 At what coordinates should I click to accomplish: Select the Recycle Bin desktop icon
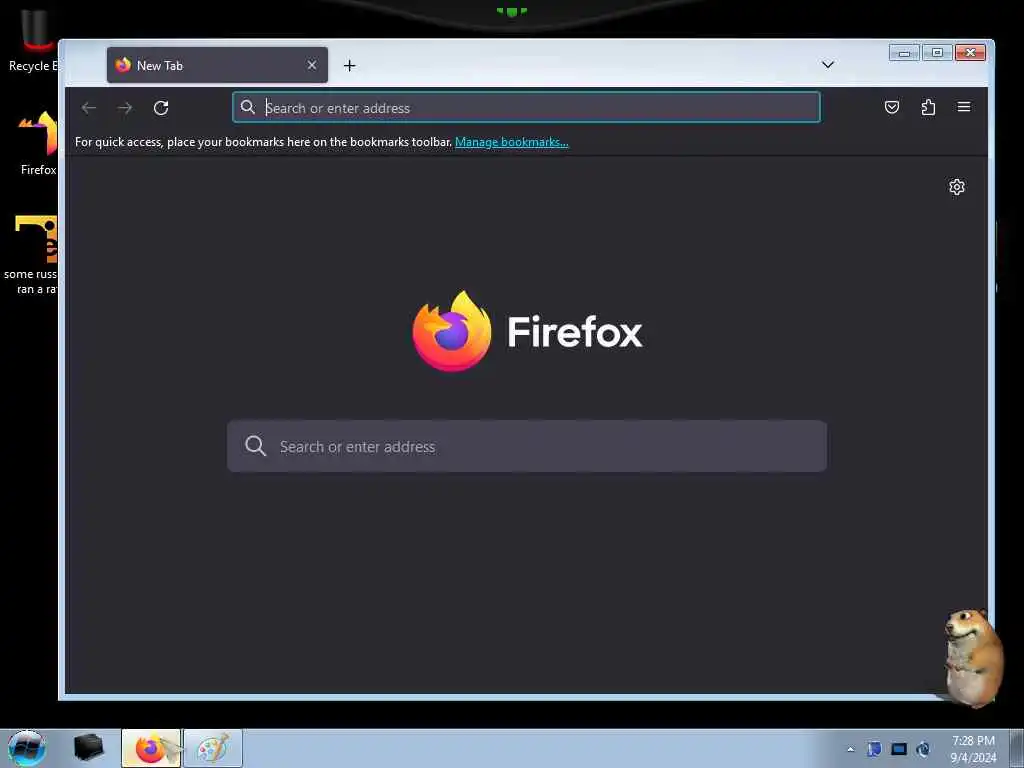pos(33,40)
